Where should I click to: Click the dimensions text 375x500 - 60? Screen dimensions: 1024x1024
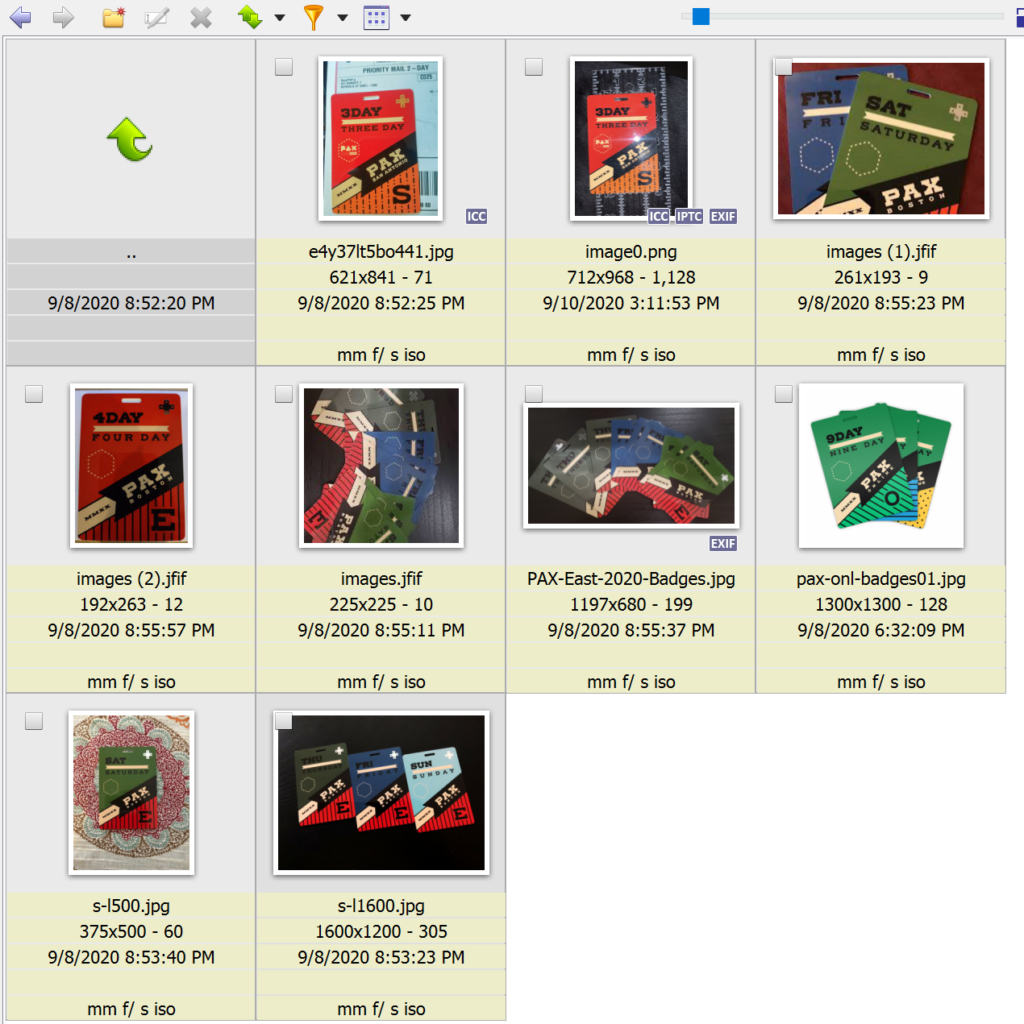pos(131,932)
